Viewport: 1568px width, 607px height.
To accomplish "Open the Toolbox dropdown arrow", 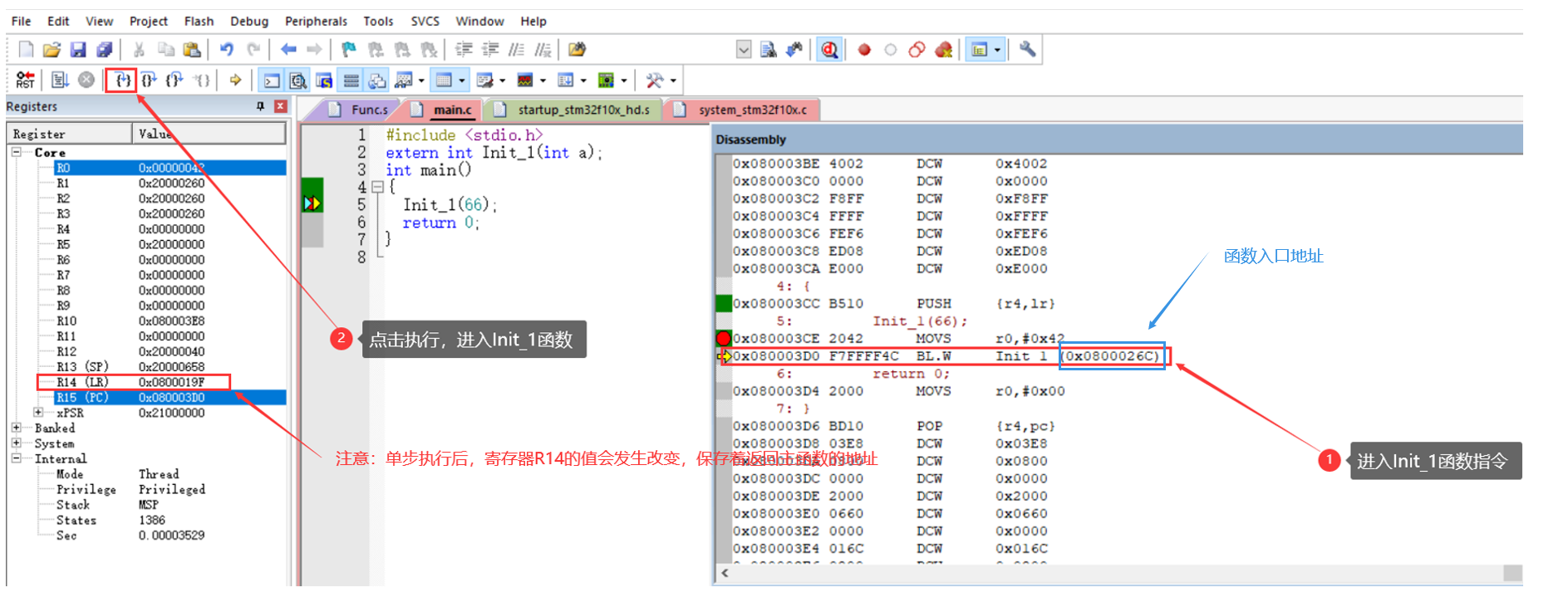I will [x=673, y=81].
